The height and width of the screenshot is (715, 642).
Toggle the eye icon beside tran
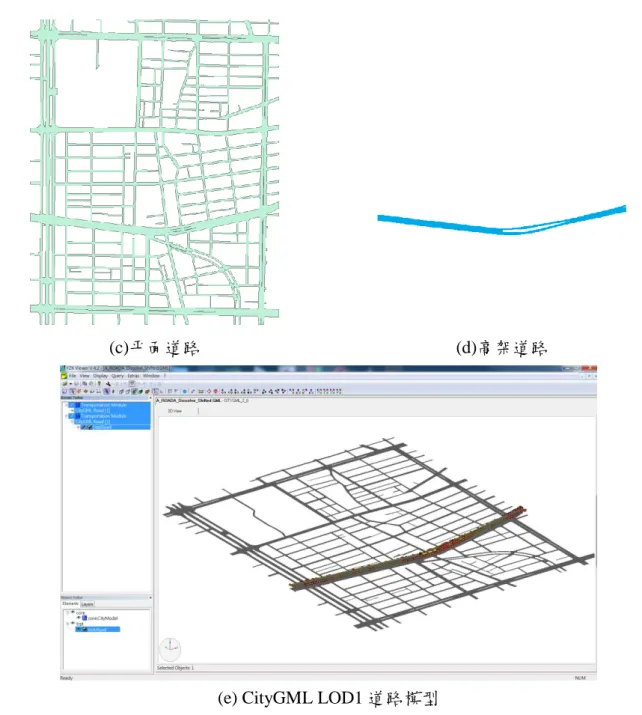pos(72,622)
